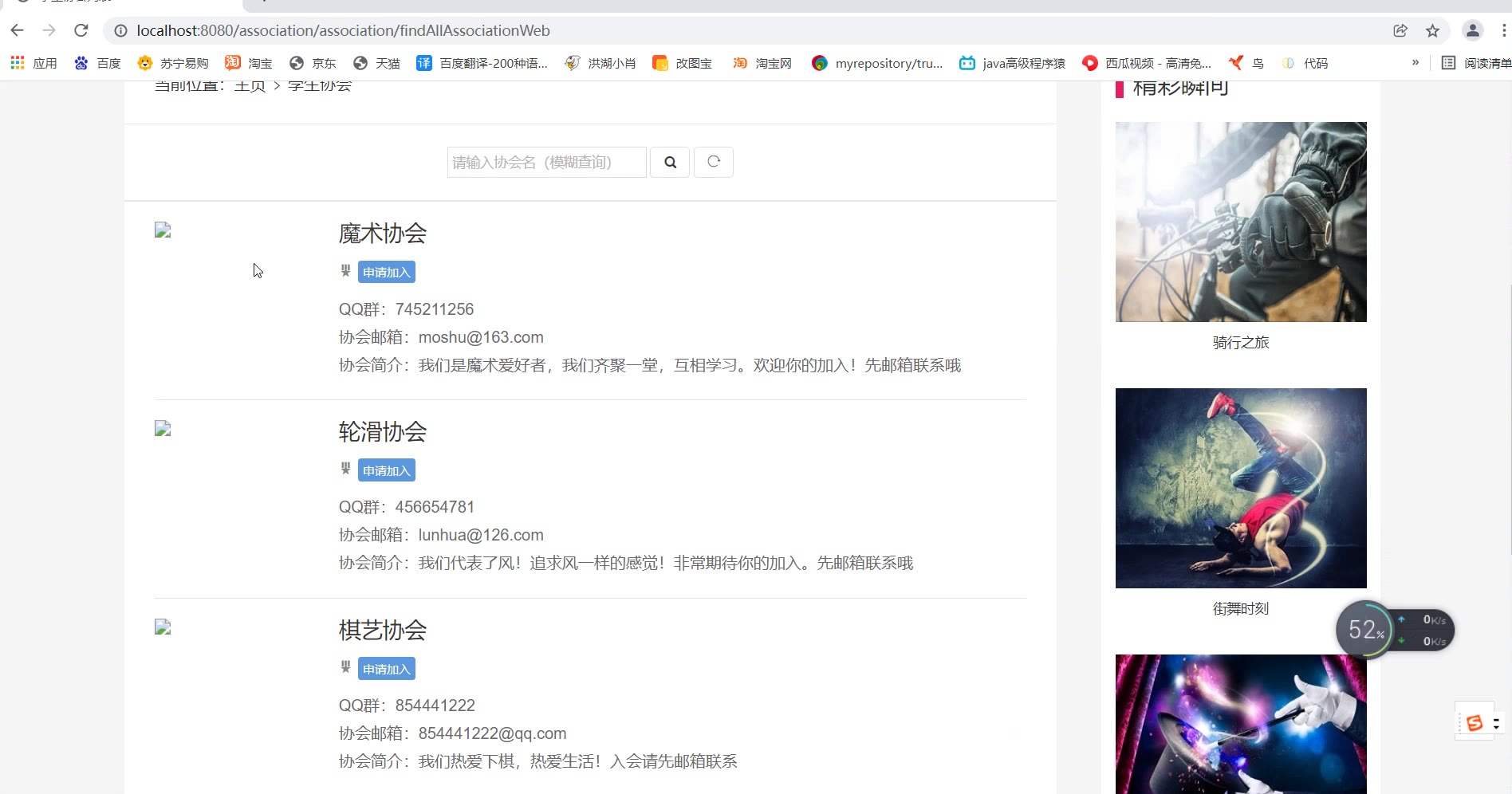Click 申请加入 for 轮滑协会
Screen dimensions: 1512x794
(386, 470)
